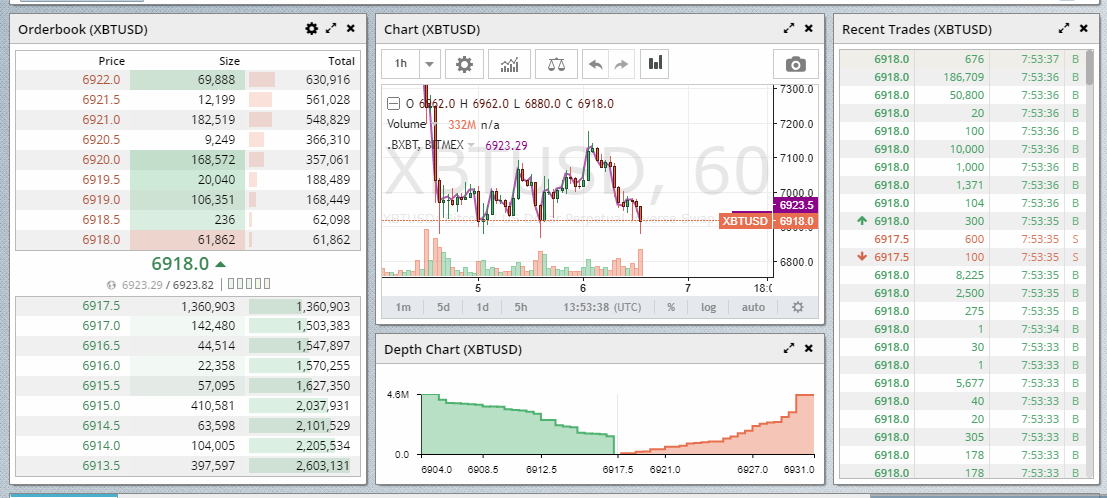Close the Chart (XBTUSD) panel

[809, 28]
